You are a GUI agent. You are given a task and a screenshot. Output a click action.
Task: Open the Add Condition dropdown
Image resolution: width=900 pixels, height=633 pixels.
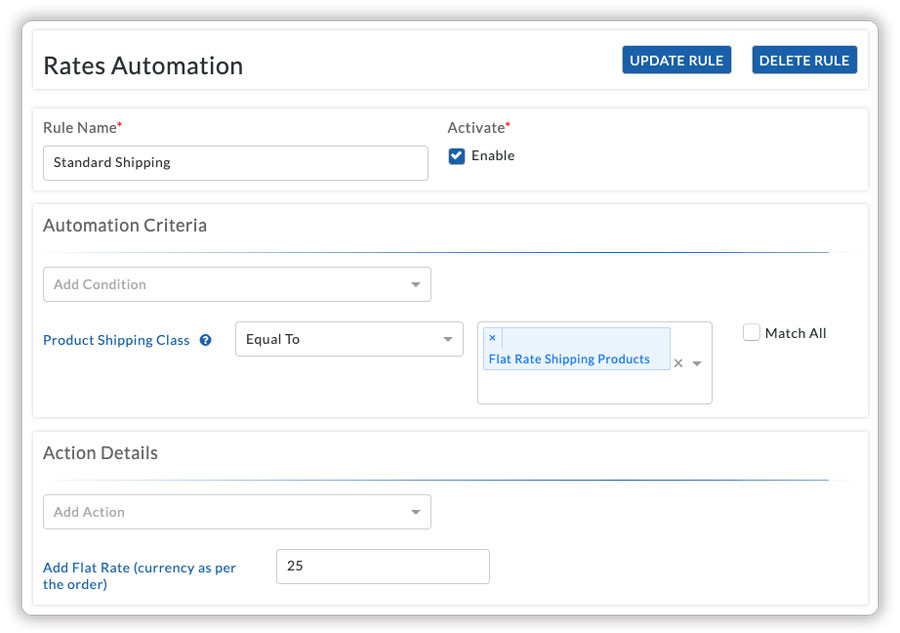click(x=236, y=284)
